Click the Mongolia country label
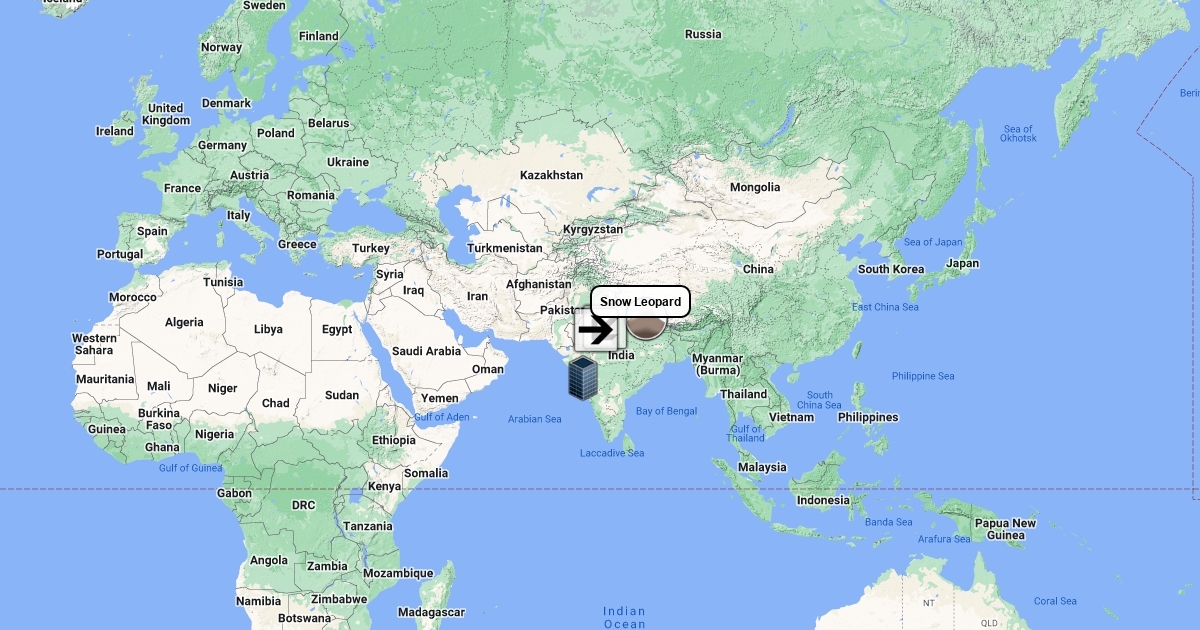Screen dimensions: 1200x630 pyautogui.click(x=755, y=187)
